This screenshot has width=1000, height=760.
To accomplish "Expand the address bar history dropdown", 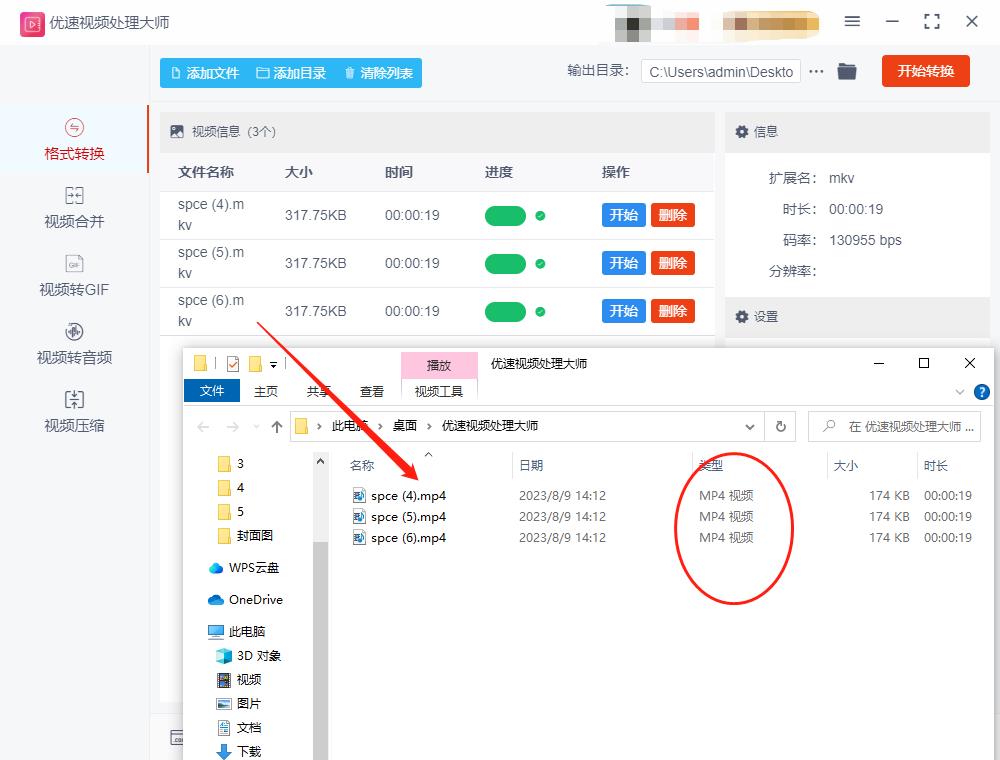I will [750, 427].
